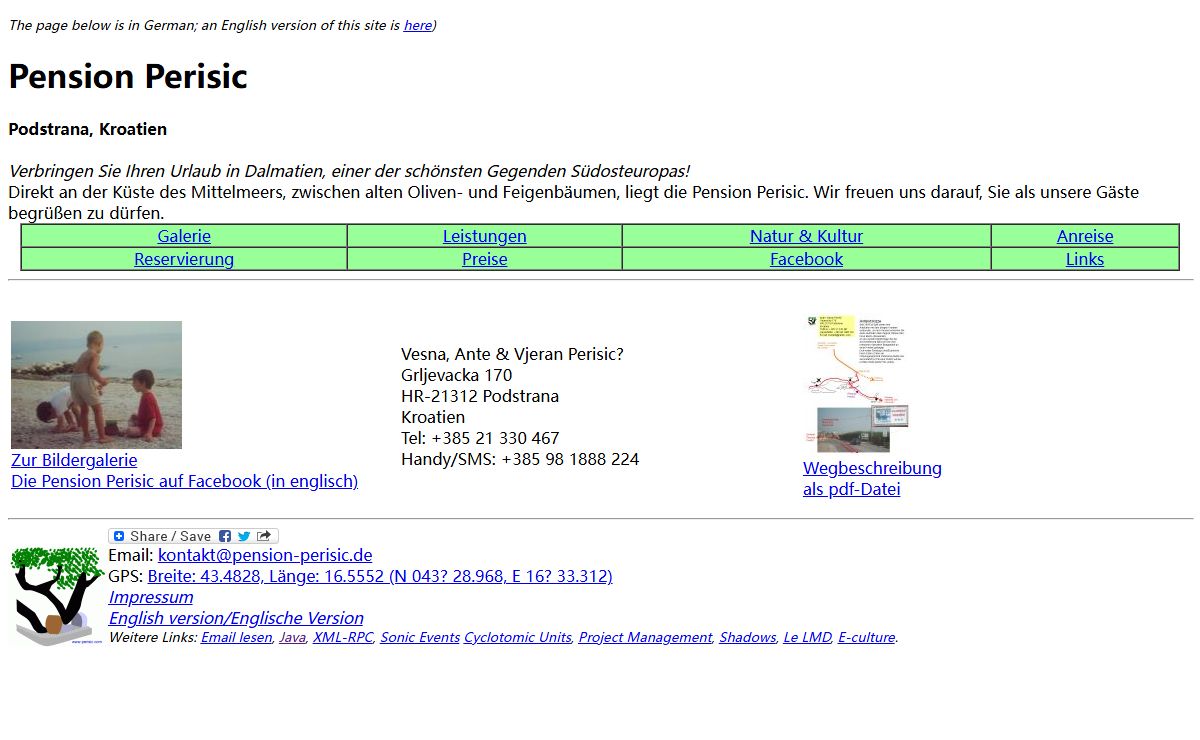Screen dimensions: 1200x740
Task: Open the Reservierung navigation link
Action: point(184,259)
